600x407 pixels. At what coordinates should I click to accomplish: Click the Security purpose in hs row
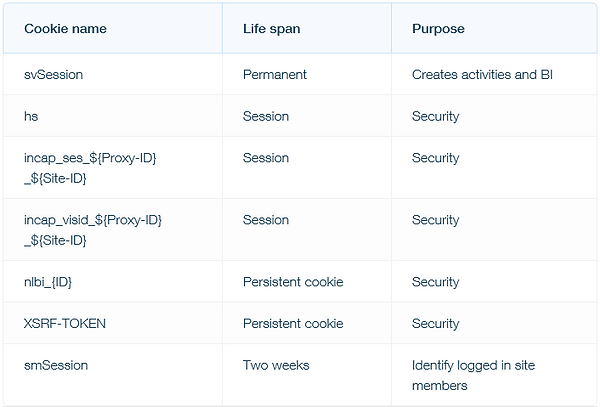435,116
